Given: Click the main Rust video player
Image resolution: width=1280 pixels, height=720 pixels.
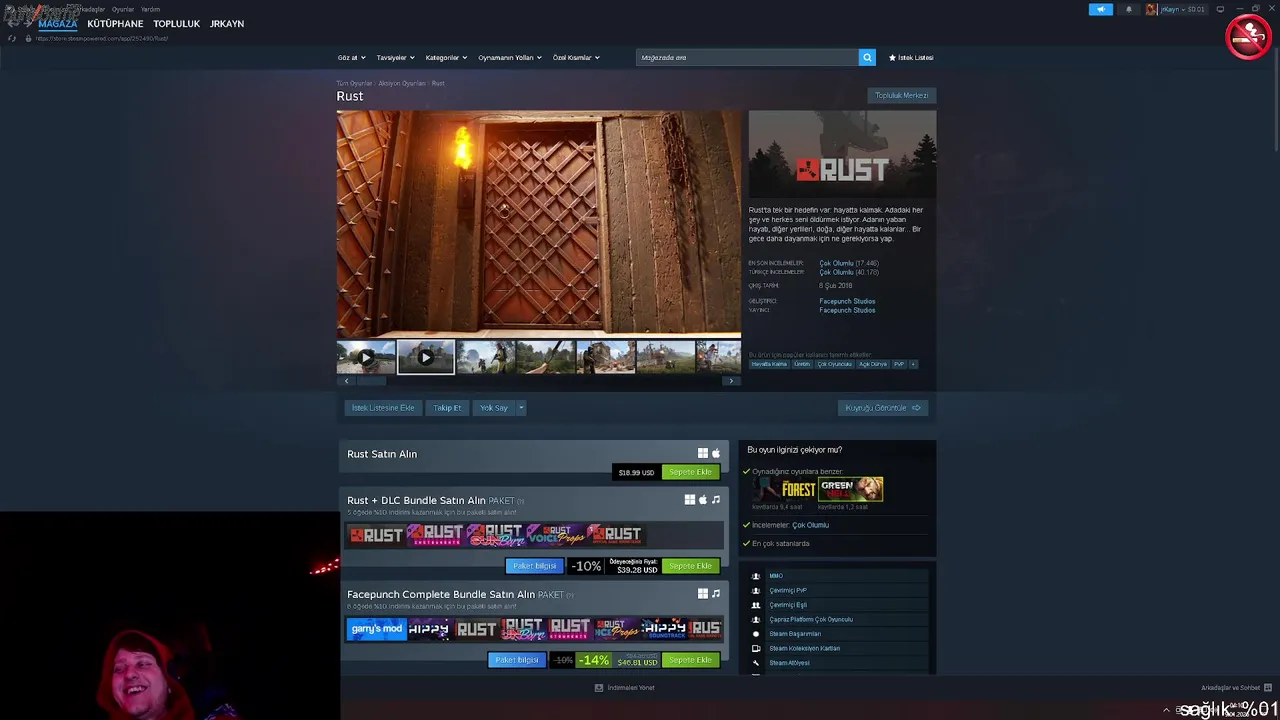Looking at the screenshot, I should (x=539, y=224).
